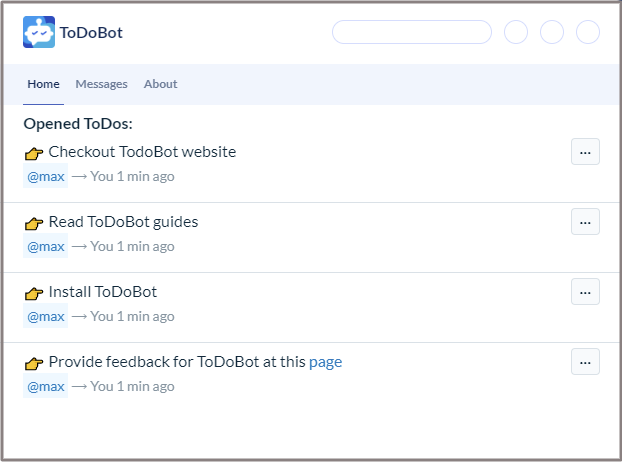The width and height of the screenshot is (622, 463).
Task: Open the Messages tab
Action: pos(101,84)
